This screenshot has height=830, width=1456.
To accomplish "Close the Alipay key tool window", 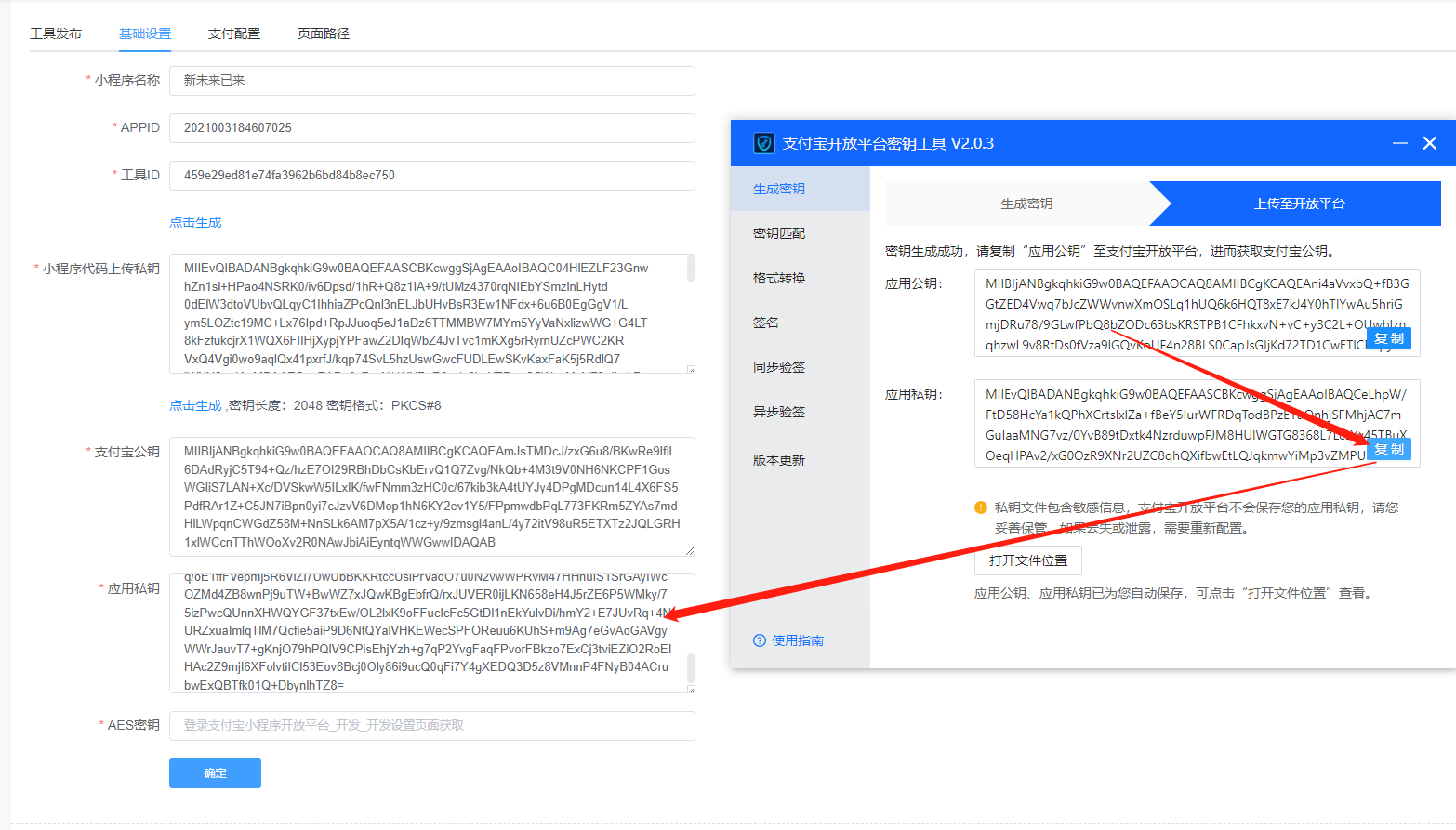I will pyautogui.click(x=1430, y=143).
